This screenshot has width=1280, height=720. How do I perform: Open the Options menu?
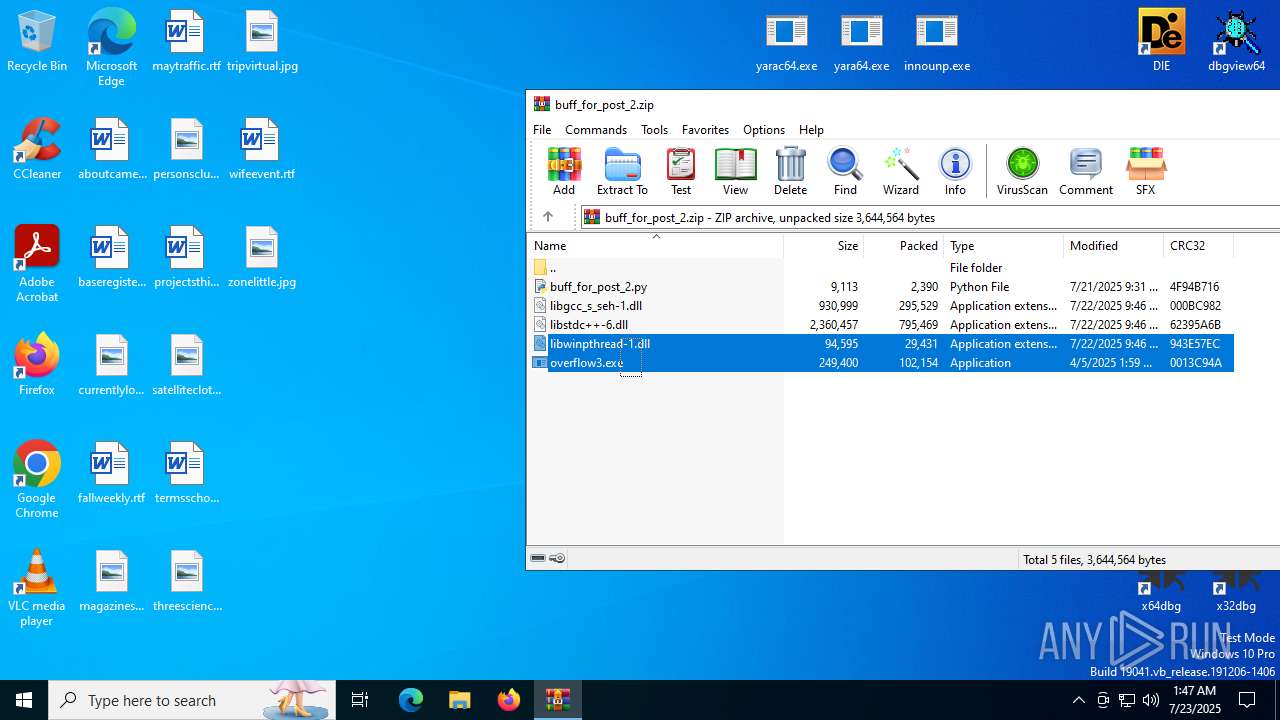764,130
